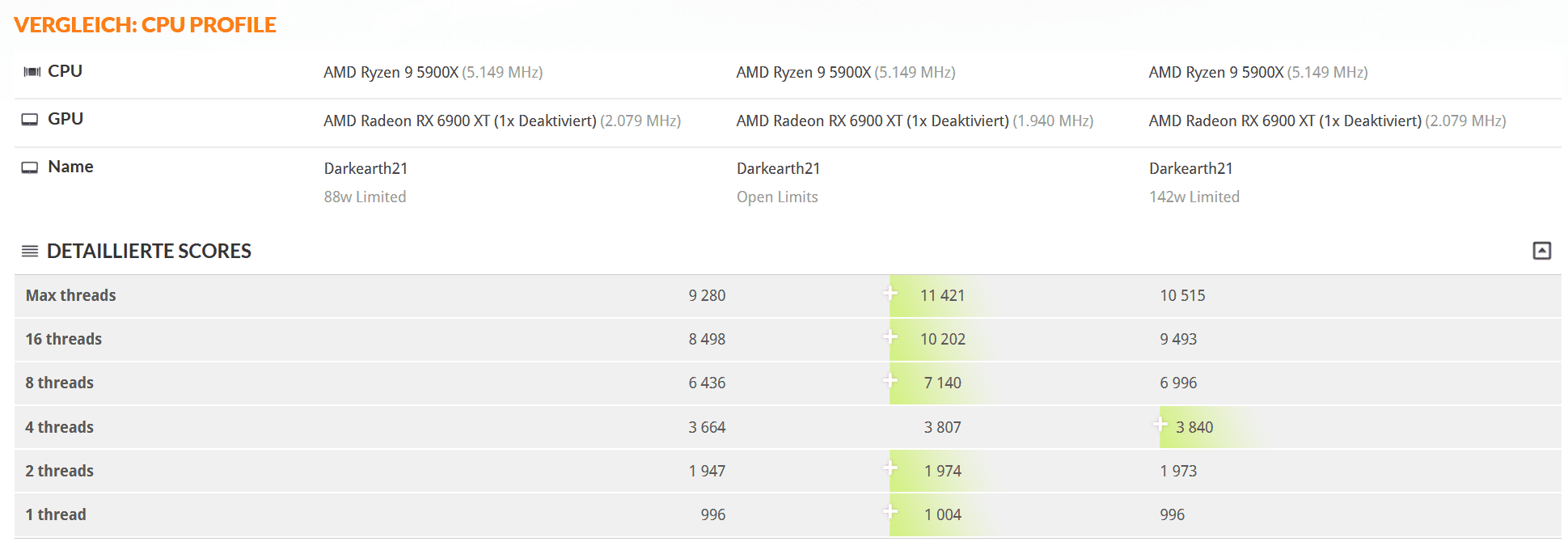Click the 16 threads row label
Image resolution: width=1568 pixels, height=546 pixels.
63,339
